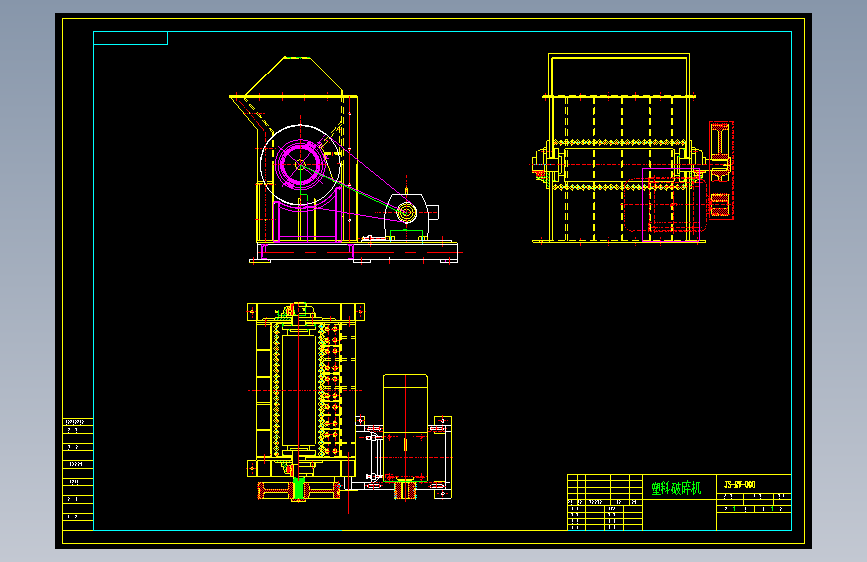
Task: Select the feed hopper atop the front view
Action: click(294, 77)
